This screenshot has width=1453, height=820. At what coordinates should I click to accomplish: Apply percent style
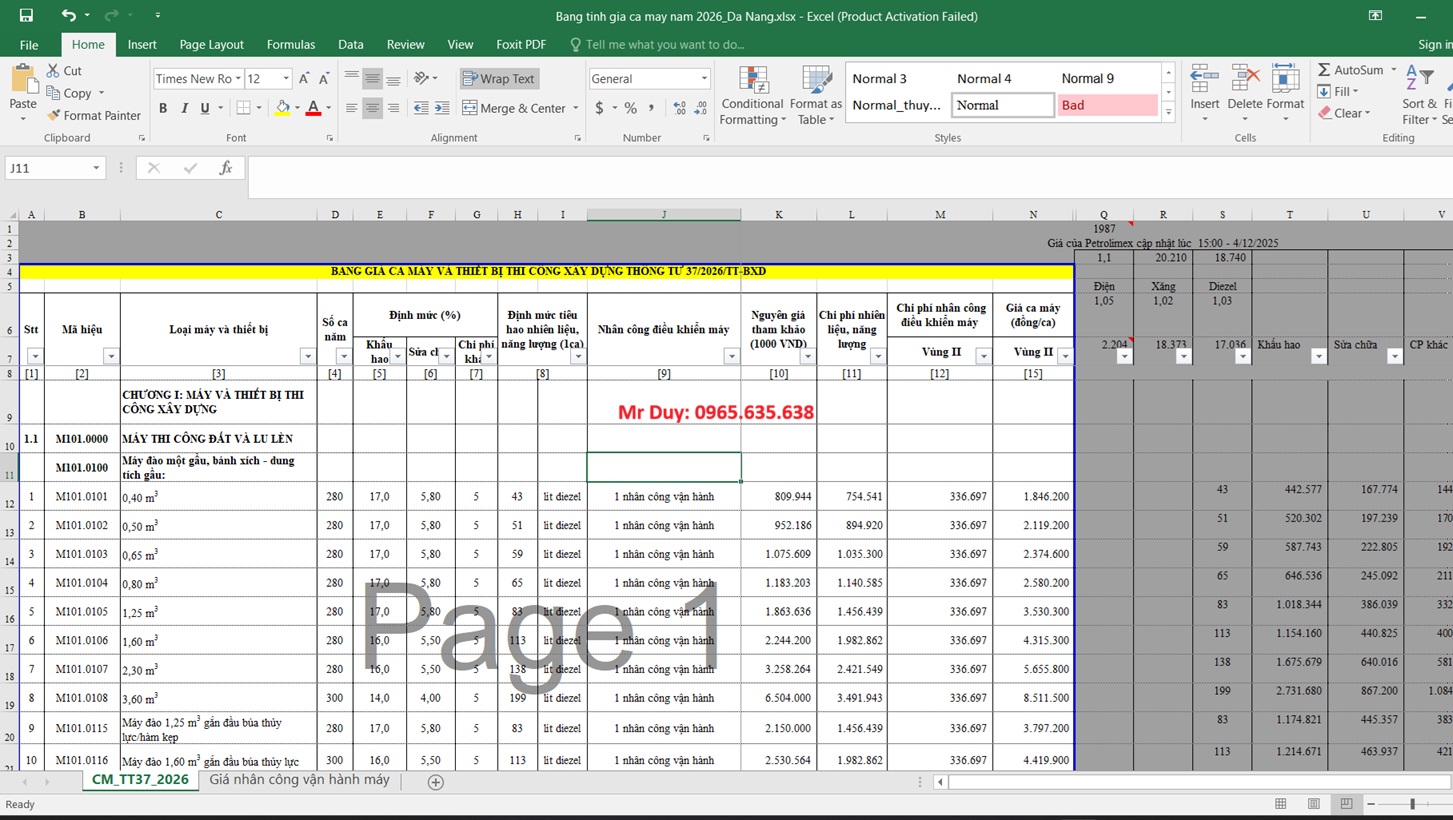(x=630, y=108)
